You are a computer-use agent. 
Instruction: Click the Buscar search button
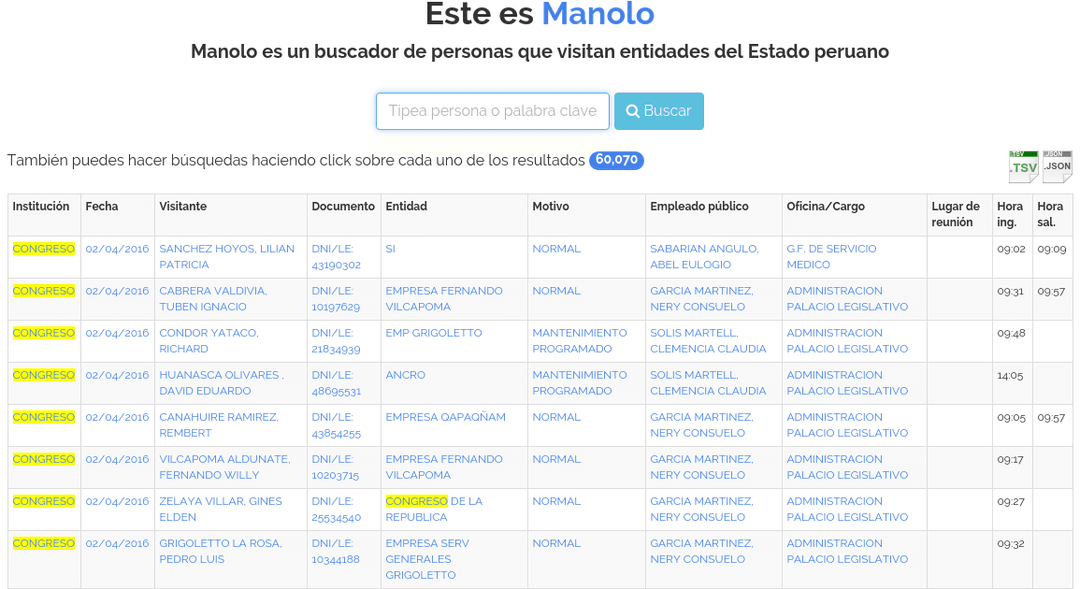coord(659,111)
